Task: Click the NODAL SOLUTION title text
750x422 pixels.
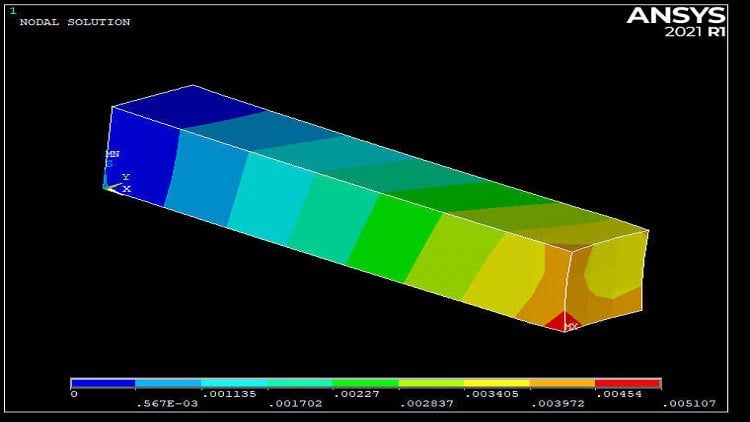Action: 75,22
